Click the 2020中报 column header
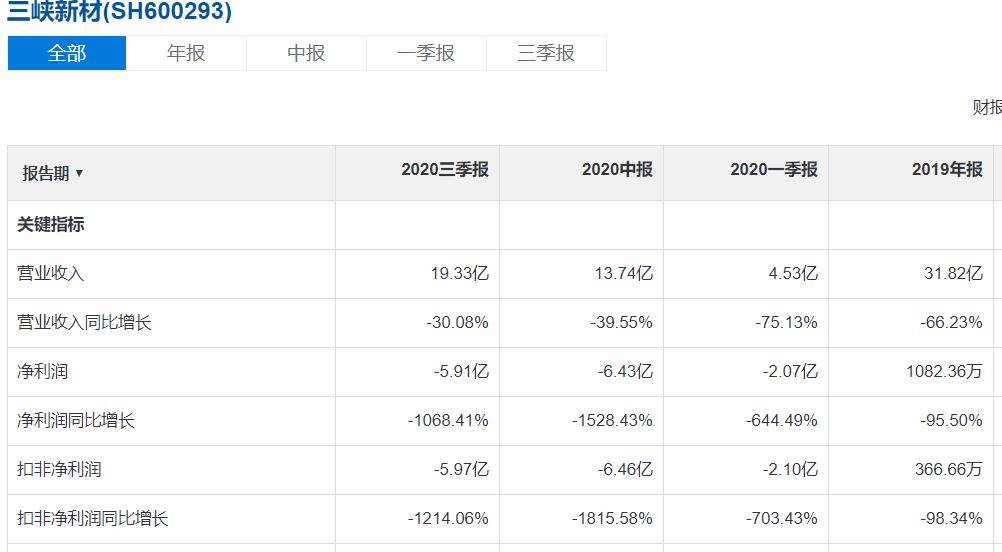 [x=617, y=169]
